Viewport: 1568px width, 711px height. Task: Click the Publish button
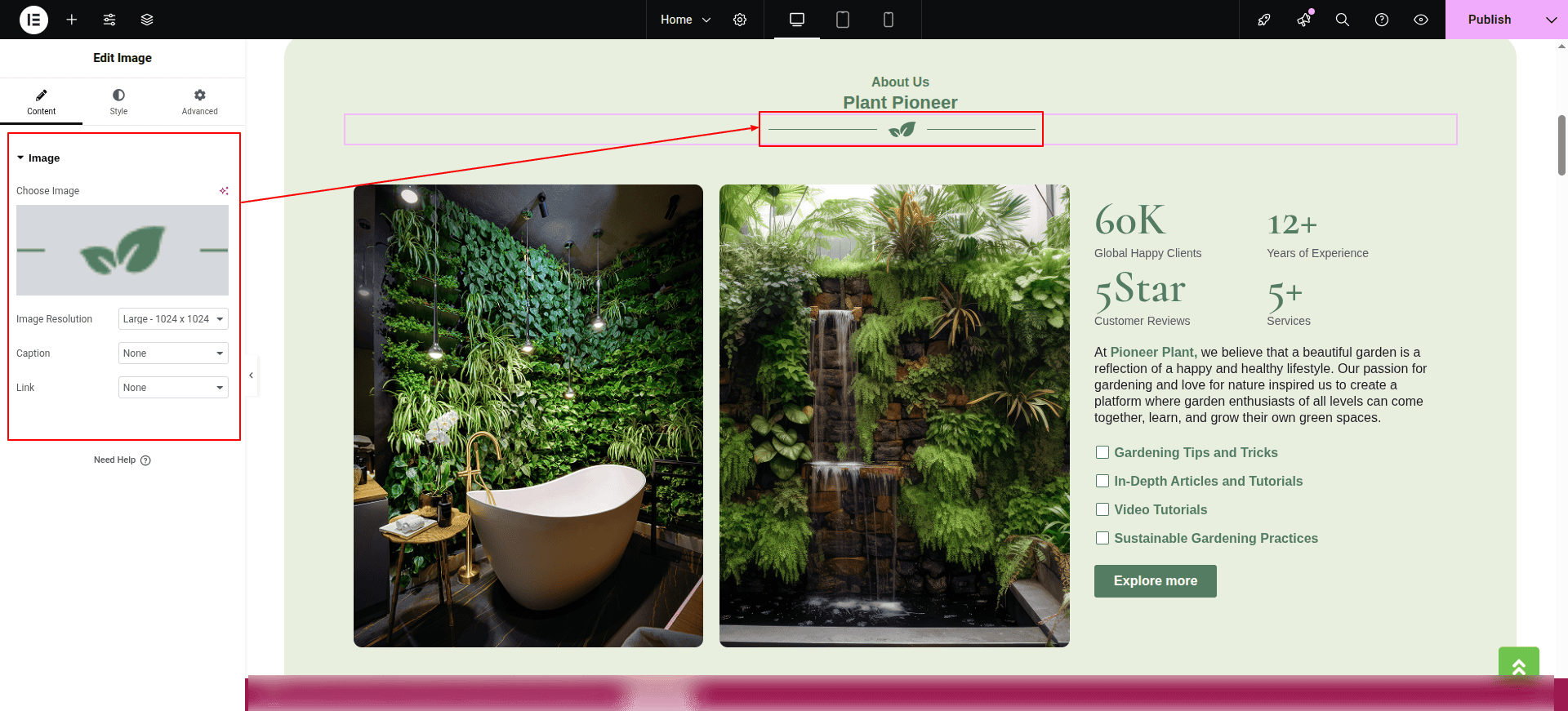(x=1490, y=20)
